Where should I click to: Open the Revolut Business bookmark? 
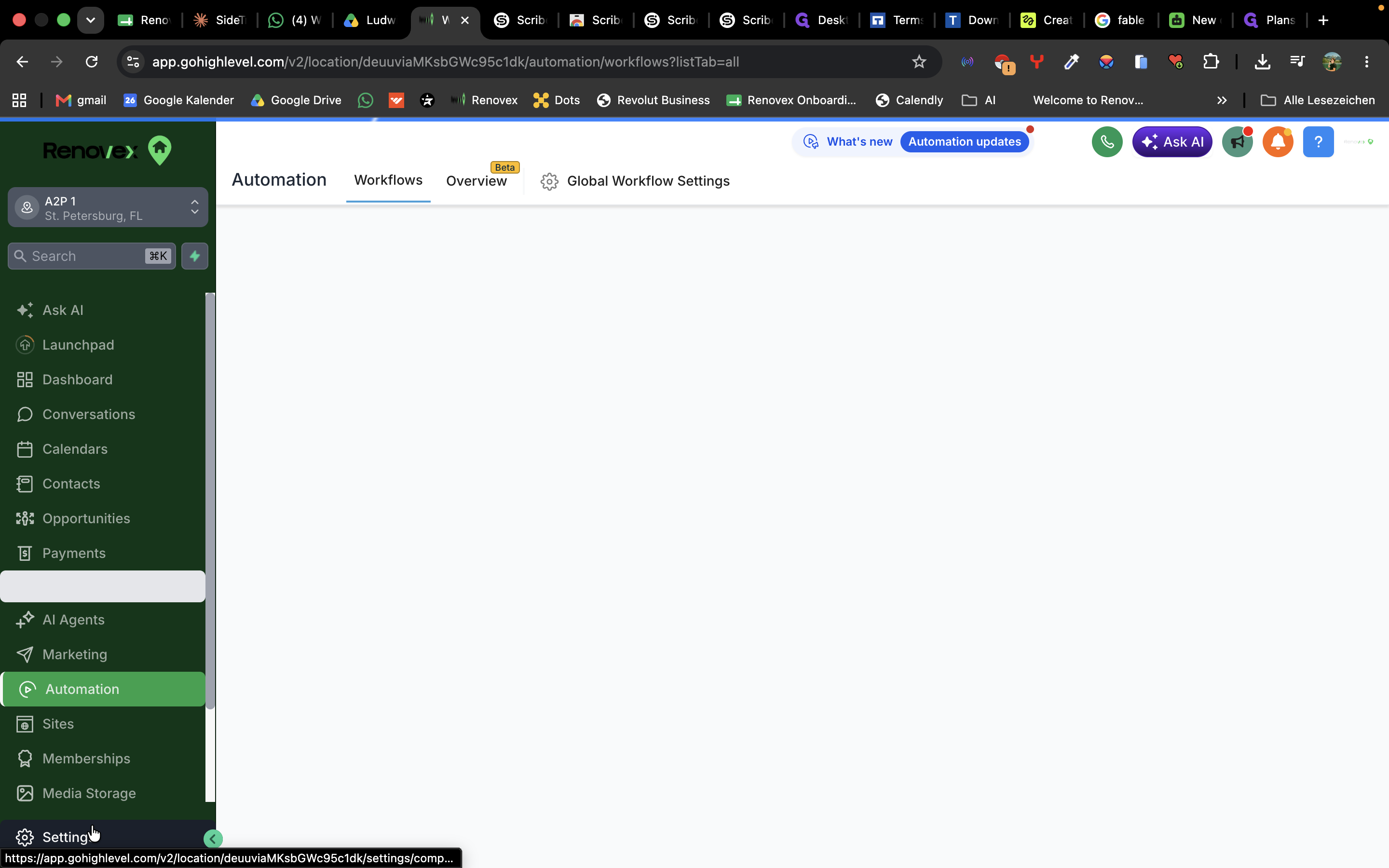pyautogui.click(x=653, y=100)
